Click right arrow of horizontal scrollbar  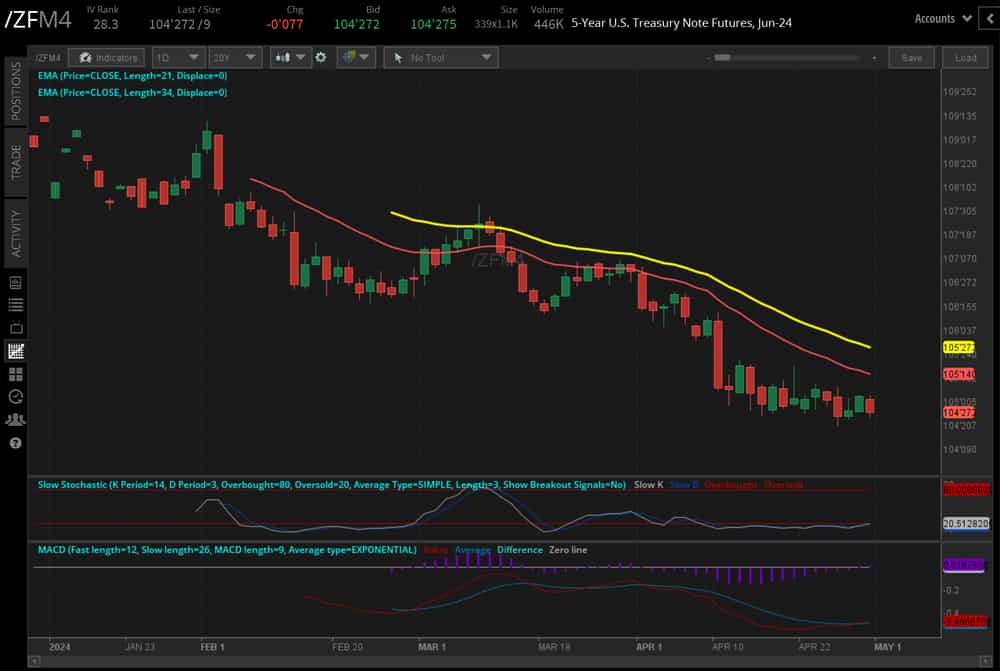[x=987, y=661]
